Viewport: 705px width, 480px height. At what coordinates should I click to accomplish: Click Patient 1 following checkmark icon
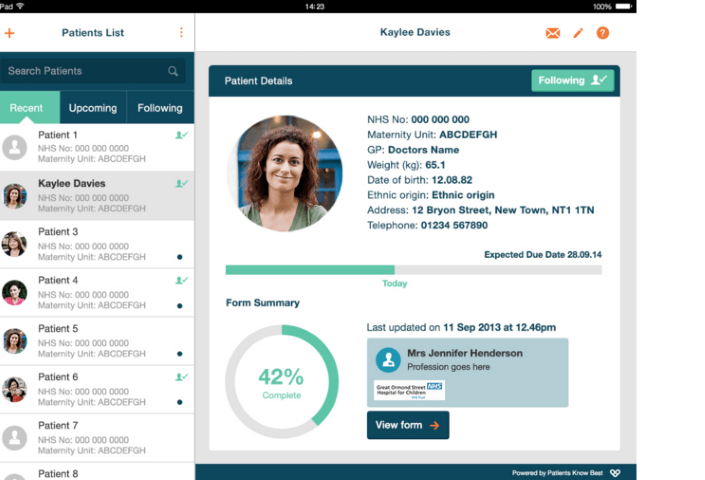coord(181,135)
